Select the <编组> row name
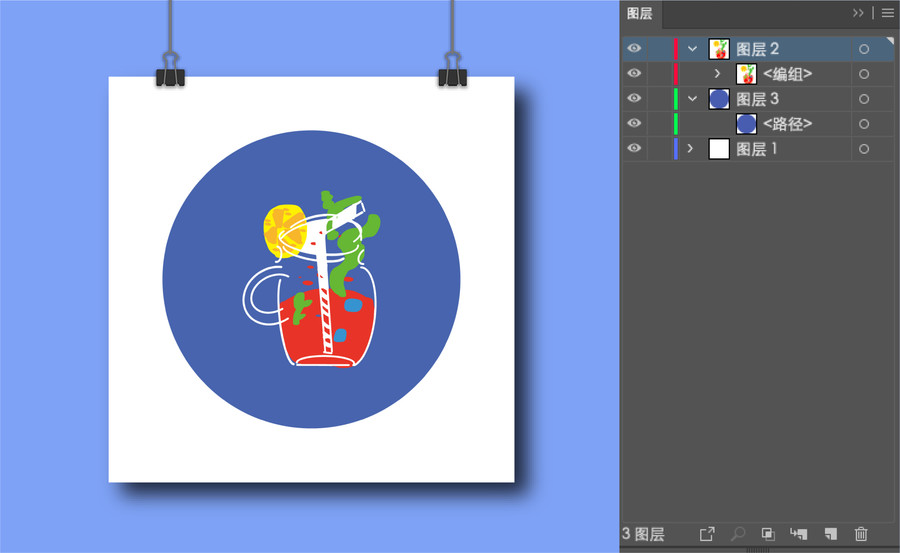Screen dimensions: 900x553 tap(788, 74)
